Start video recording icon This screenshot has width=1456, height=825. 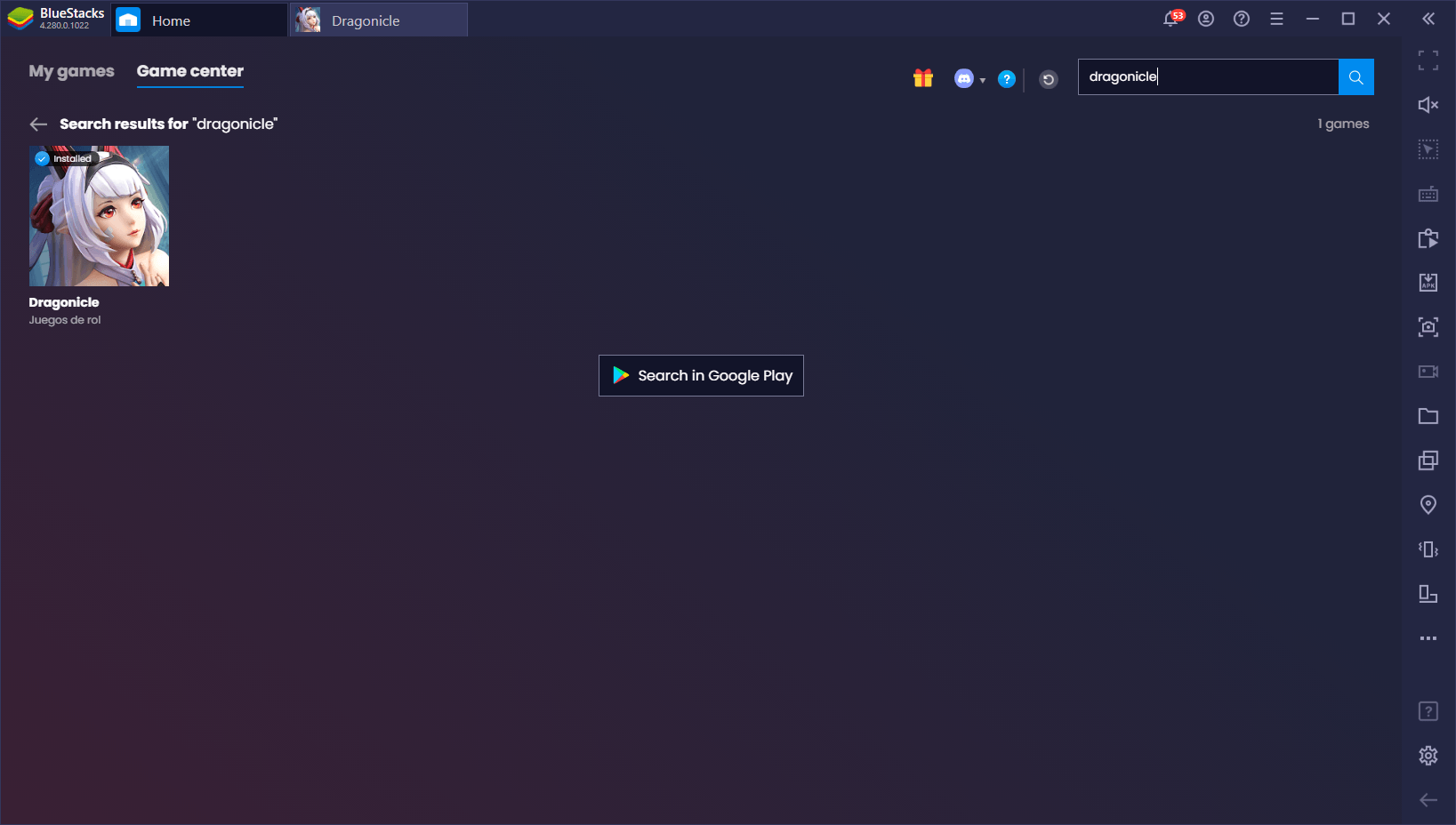[x=1428, y=372]
